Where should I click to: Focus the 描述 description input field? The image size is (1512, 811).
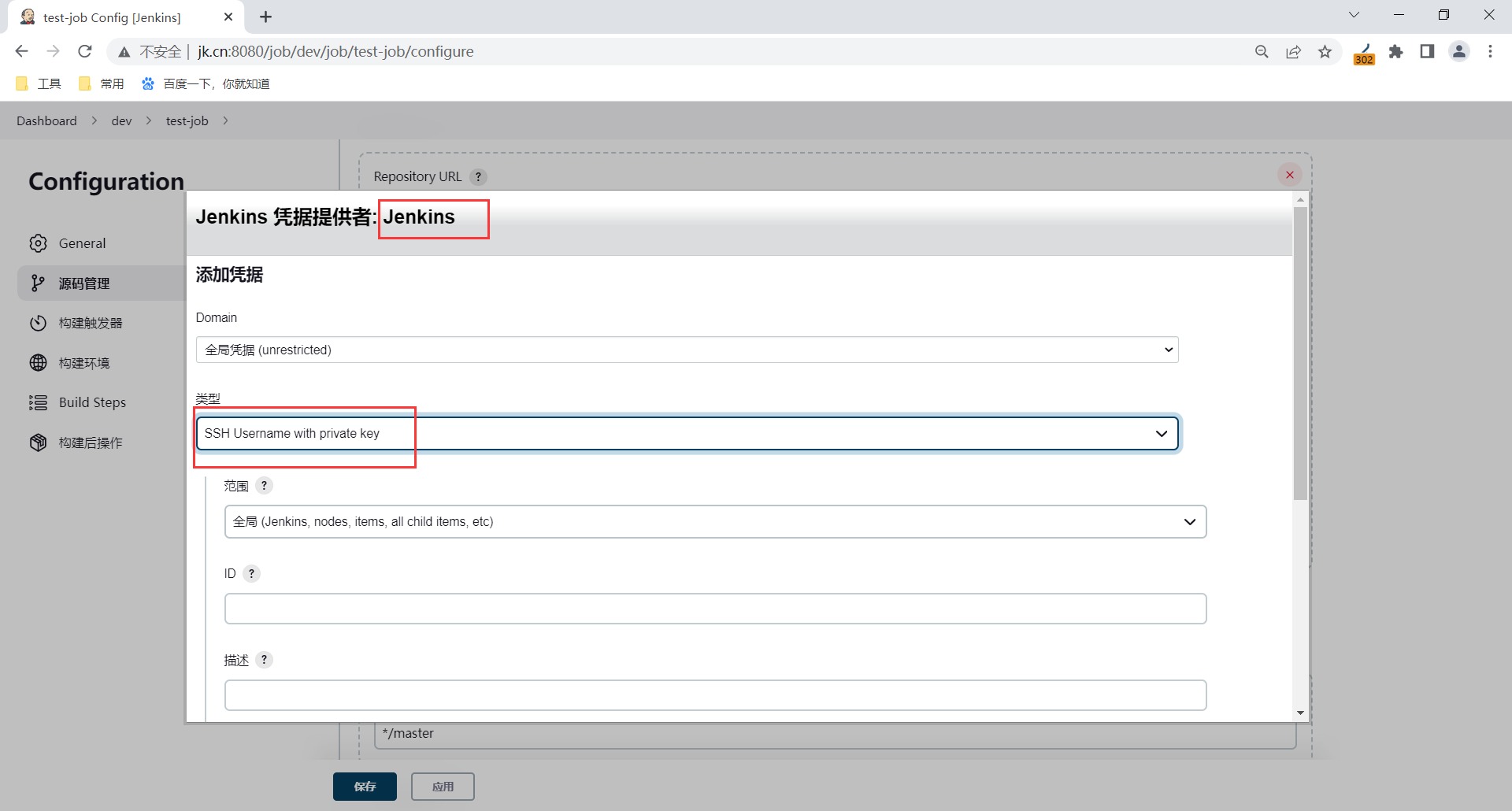(715, 695)
